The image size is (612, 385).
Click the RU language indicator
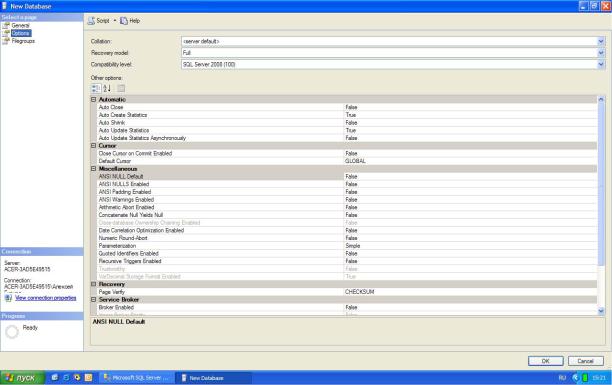(562, 378)
